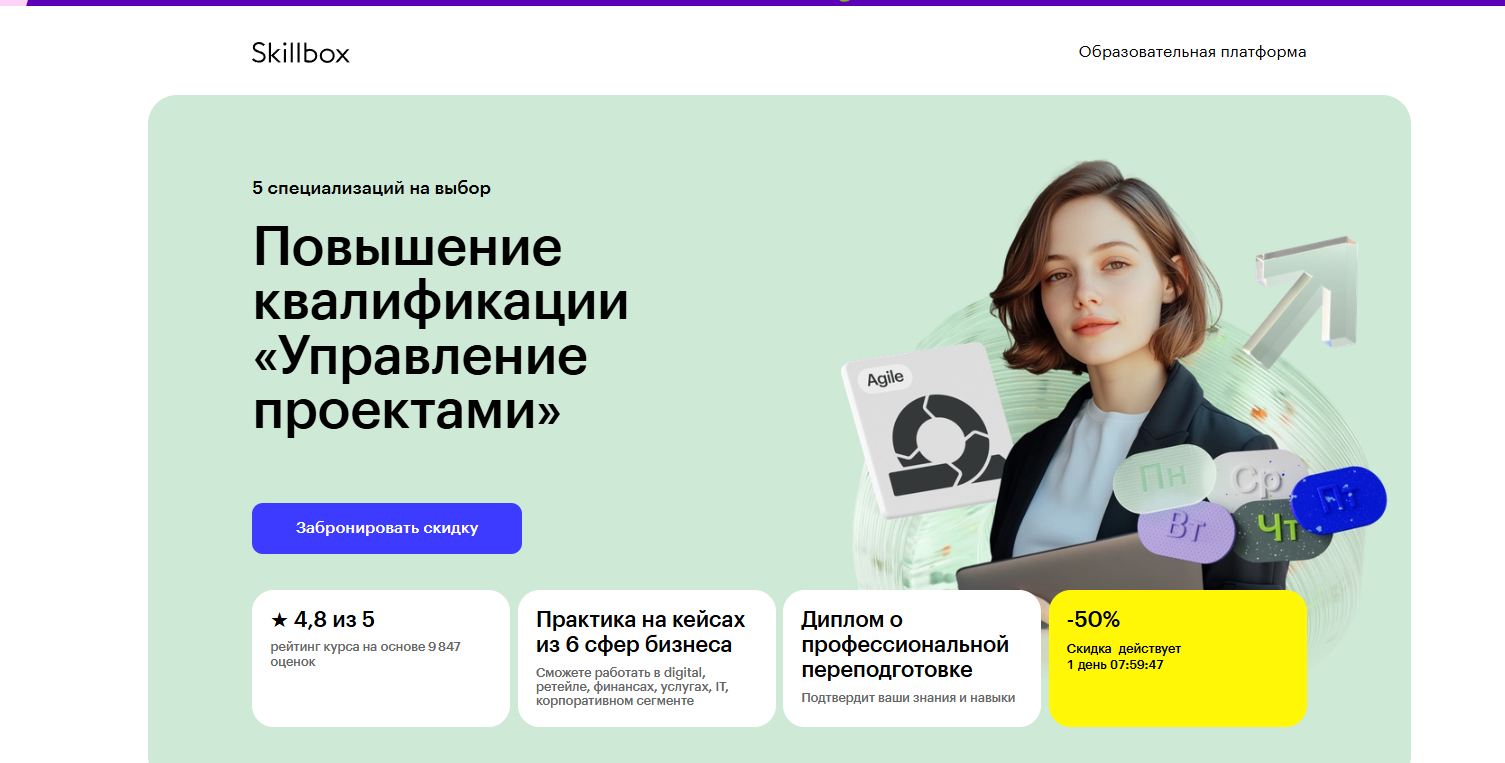
Task: Open Образовательная платформа link
Action: 1192,52
